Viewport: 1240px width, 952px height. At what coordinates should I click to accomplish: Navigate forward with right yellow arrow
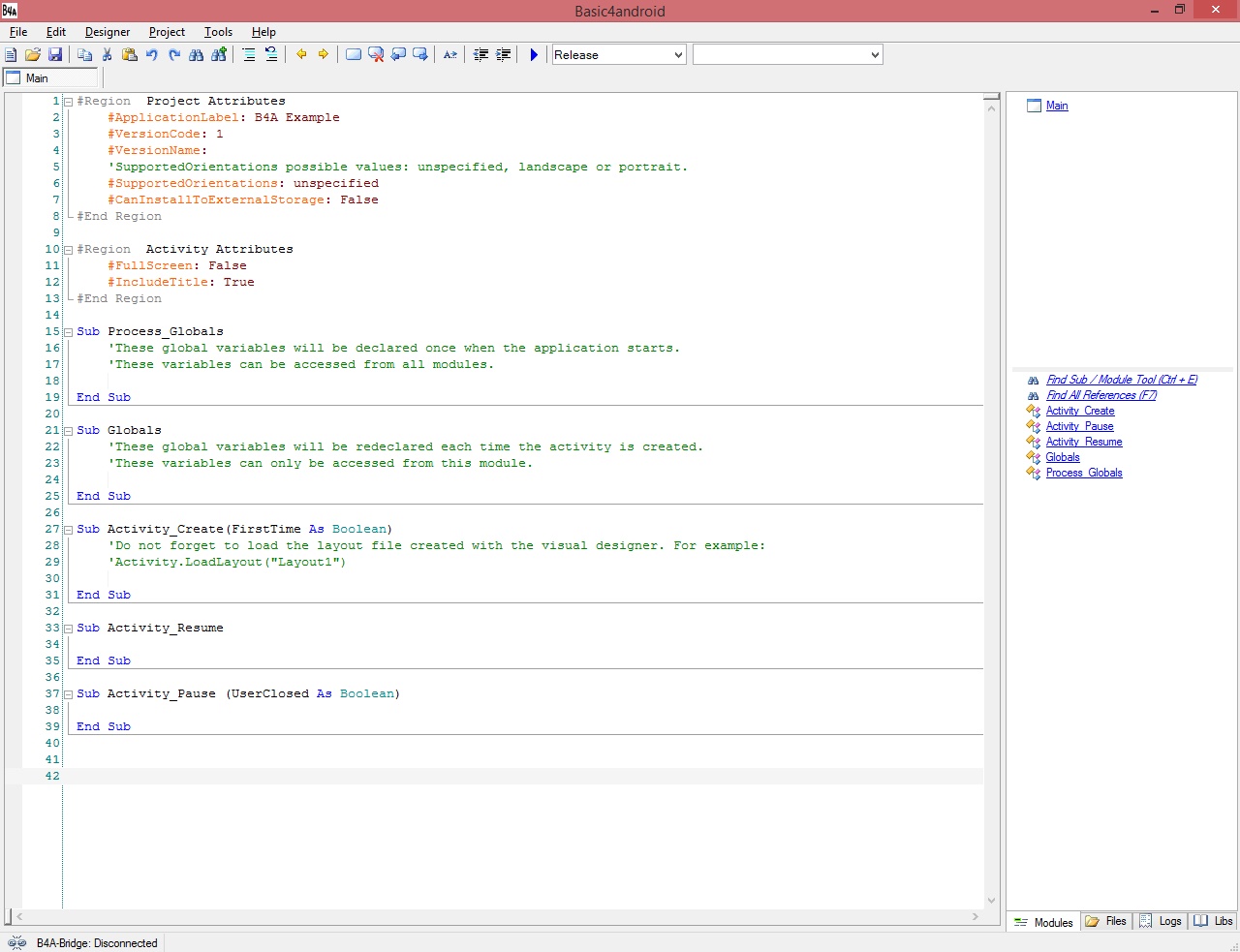coord(324,55)
